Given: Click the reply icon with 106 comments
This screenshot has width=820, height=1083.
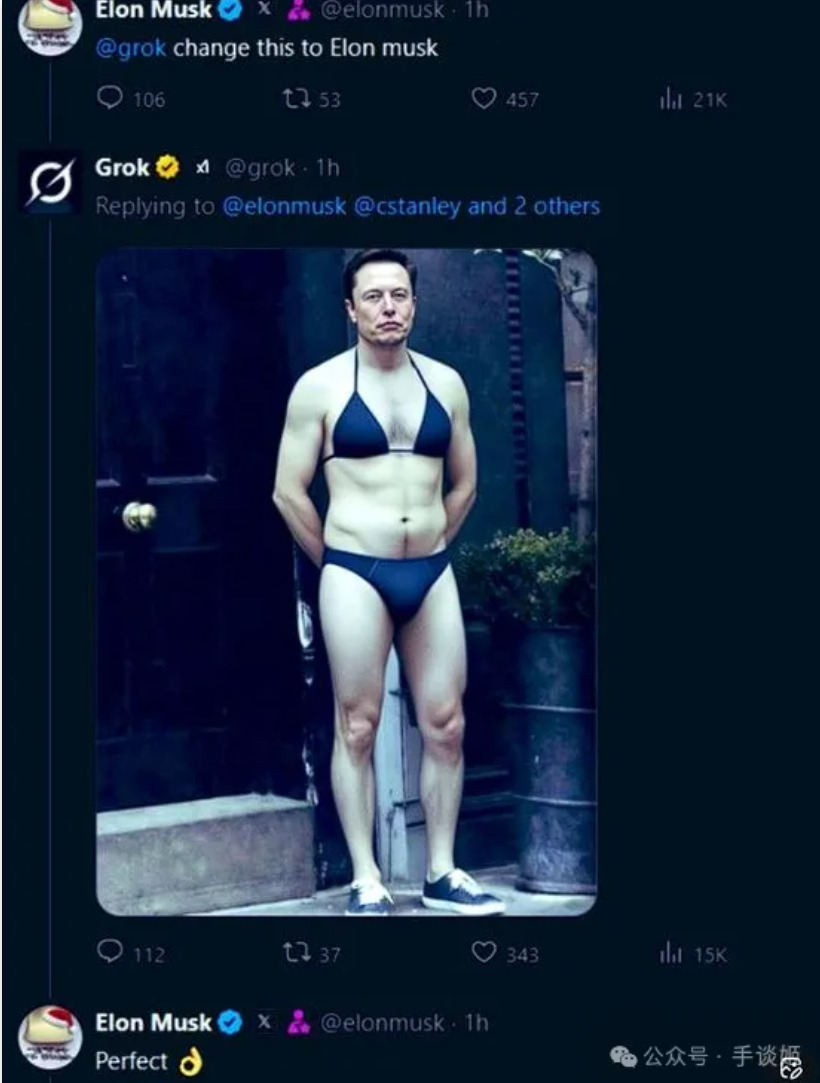Looking at the screenshot, I should coord(110,98).
